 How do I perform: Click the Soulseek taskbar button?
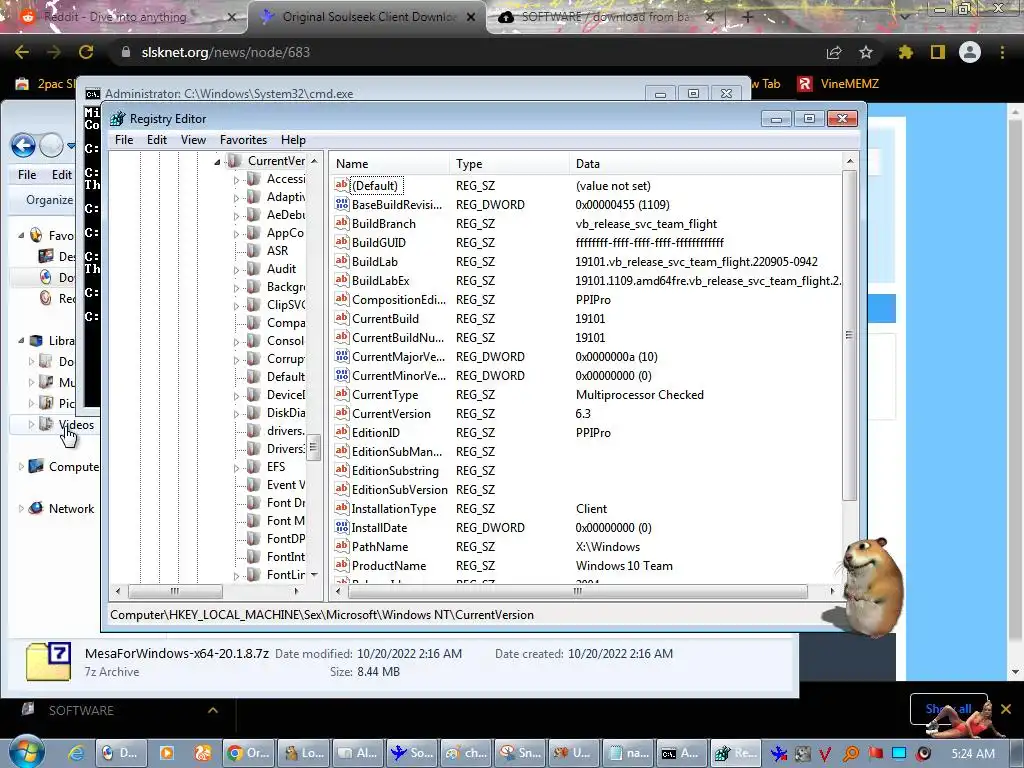412,753
